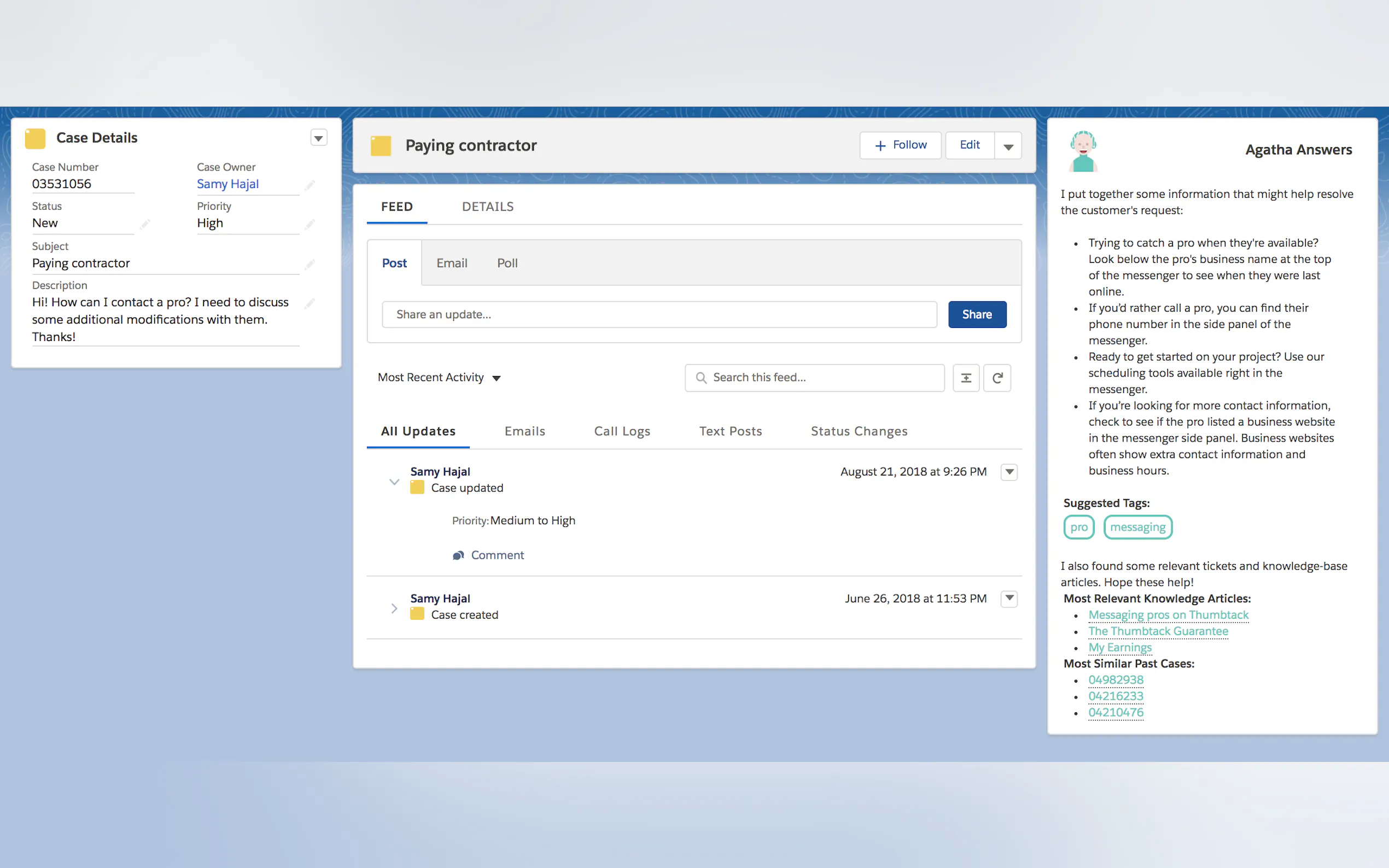This screenshot has height=868, width=1389.
Task: Click Comment icon under Case updated
Action: [458, 555]
